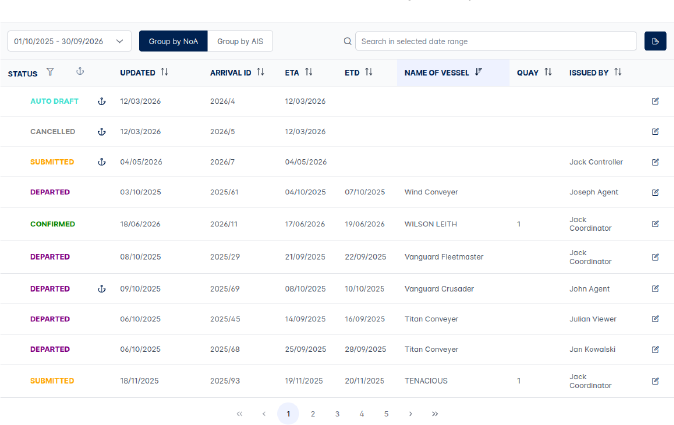Click anchor icon in CANCELLED row
This screenshot has width=674, height=425.
(101, 132)
